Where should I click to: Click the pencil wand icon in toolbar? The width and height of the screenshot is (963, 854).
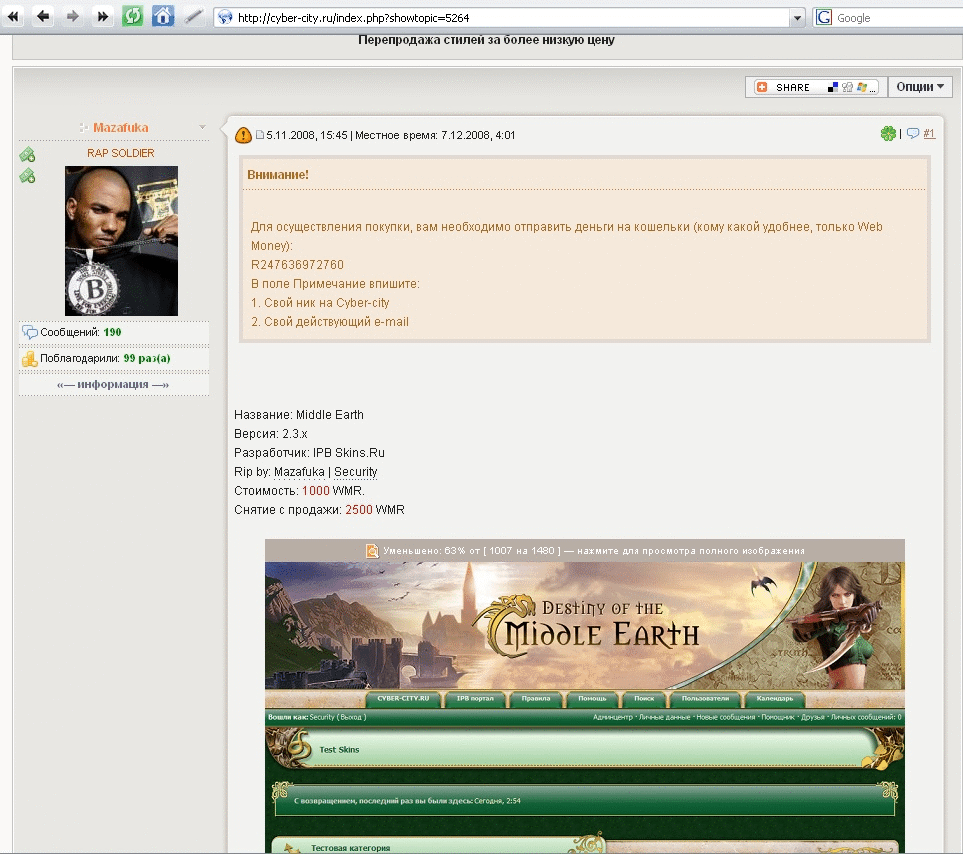(194, 17)
